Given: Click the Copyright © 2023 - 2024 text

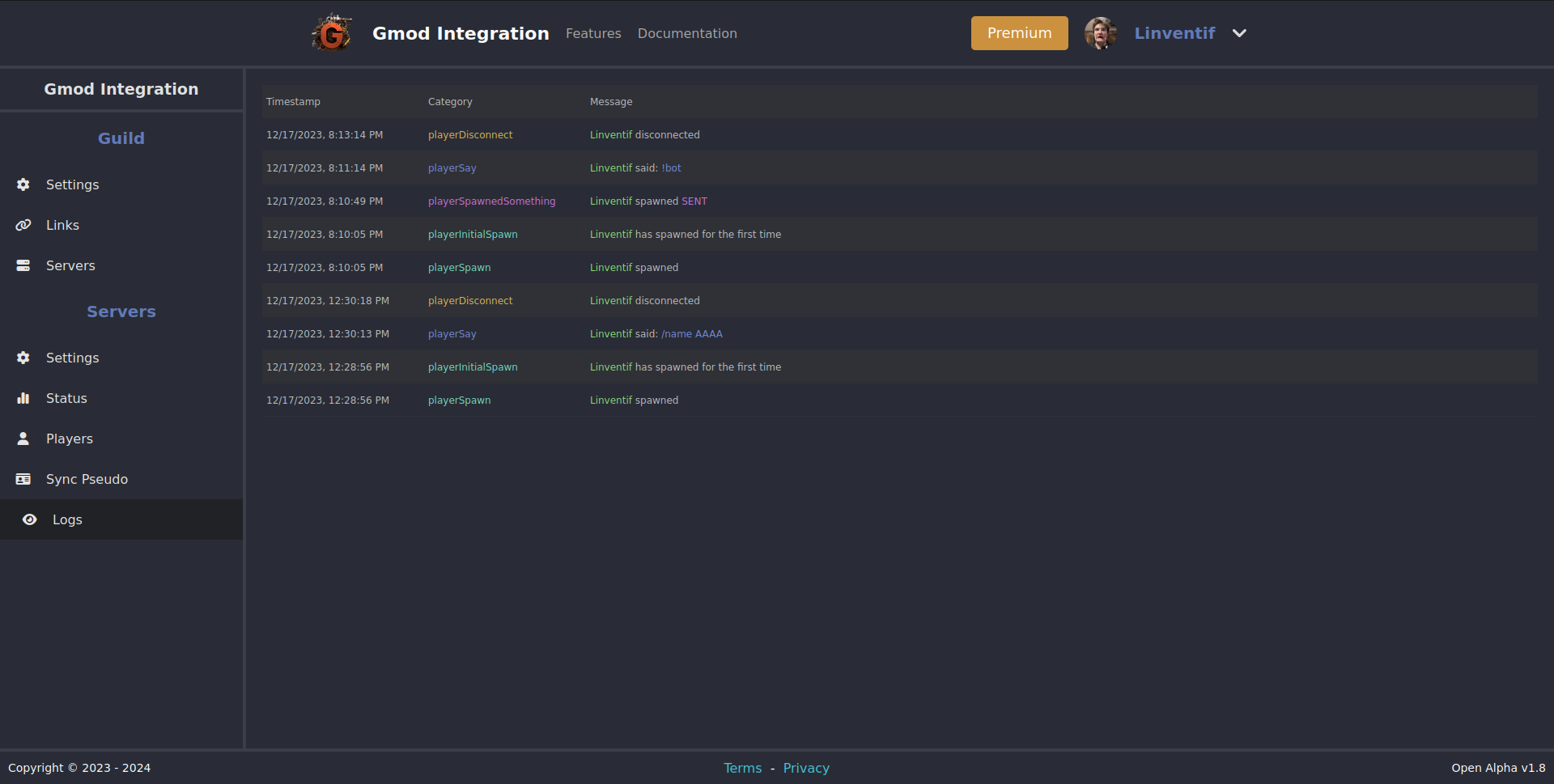Looking at the screenshot, I should click(x=79, y=768).
